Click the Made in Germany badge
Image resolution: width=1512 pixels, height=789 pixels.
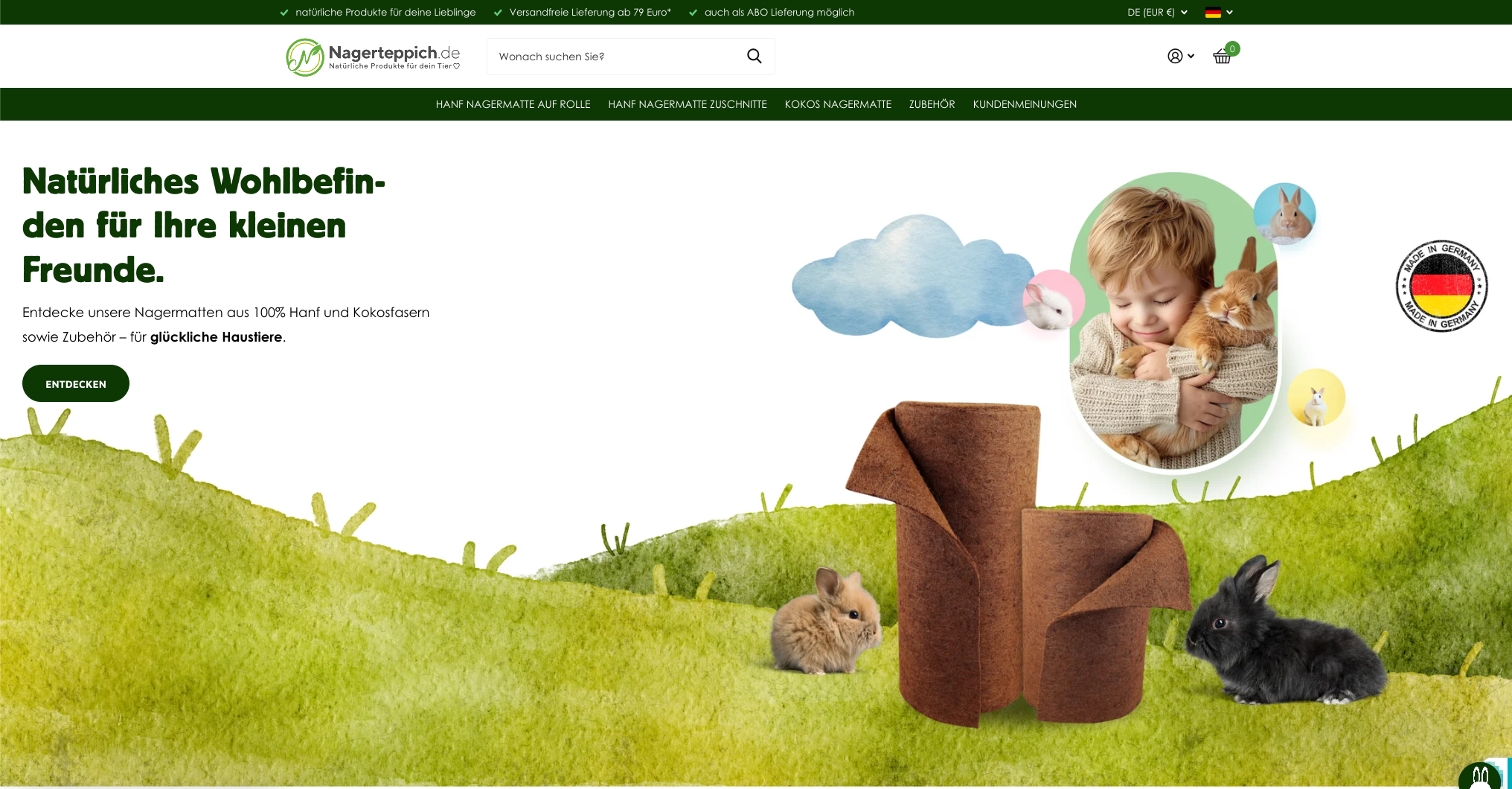1441,286
